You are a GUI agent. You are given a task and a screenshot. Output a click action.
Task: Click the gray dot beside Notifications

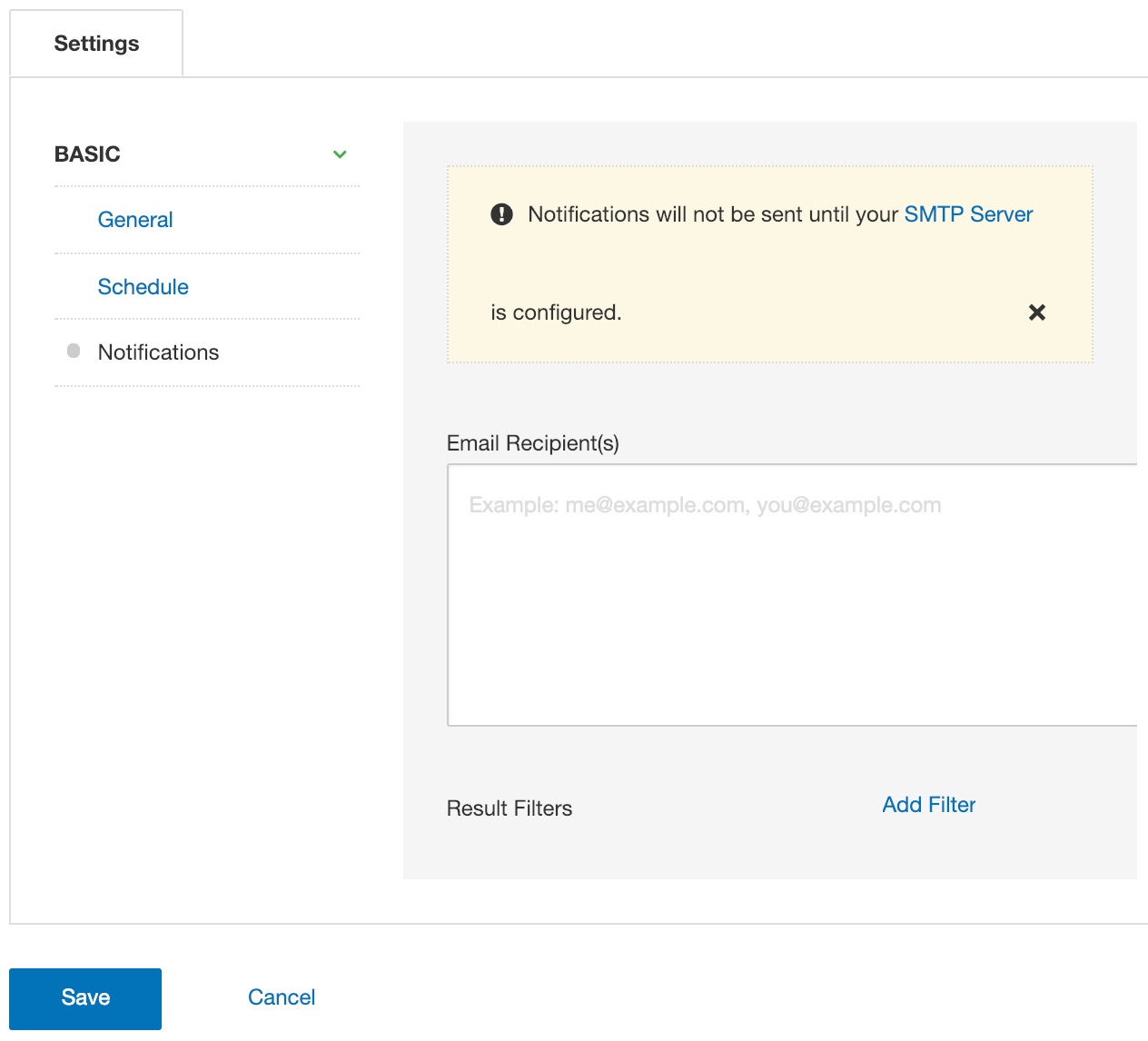coord(74,351)
